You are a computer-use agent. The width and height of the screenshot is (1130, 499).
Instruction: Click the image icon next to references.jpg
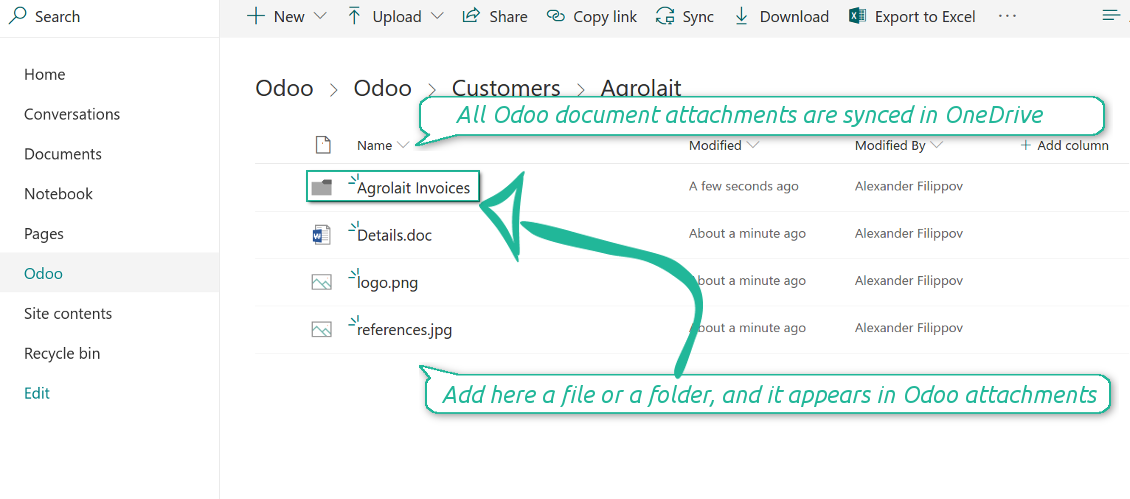click(x=321, y=329)
